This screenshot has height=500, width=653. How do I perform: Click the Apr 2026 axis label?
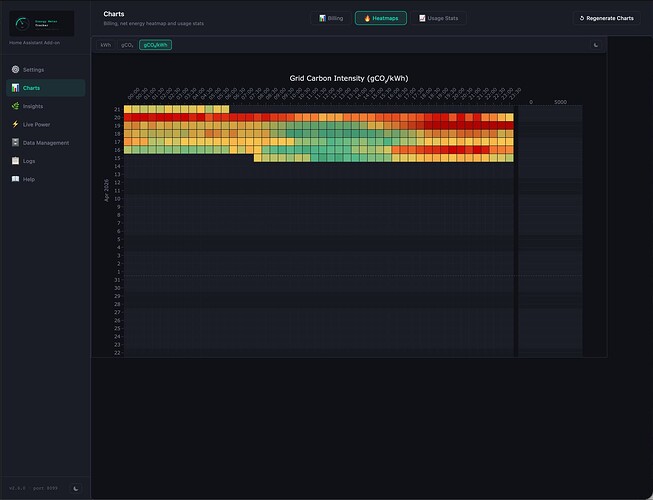tap(106, 190)
